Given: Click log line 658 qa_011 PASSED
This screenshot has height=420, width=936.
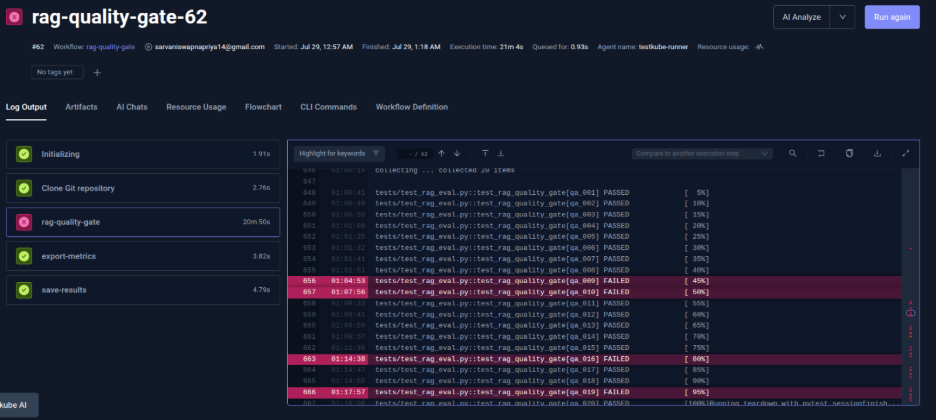Looking at the screenshot, I should 595,303.
